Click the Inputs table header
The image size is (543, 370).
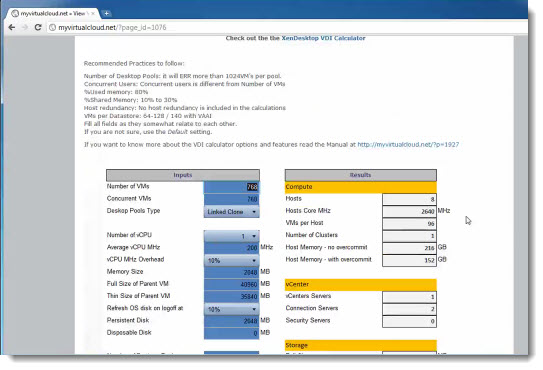tap(183, 175)
